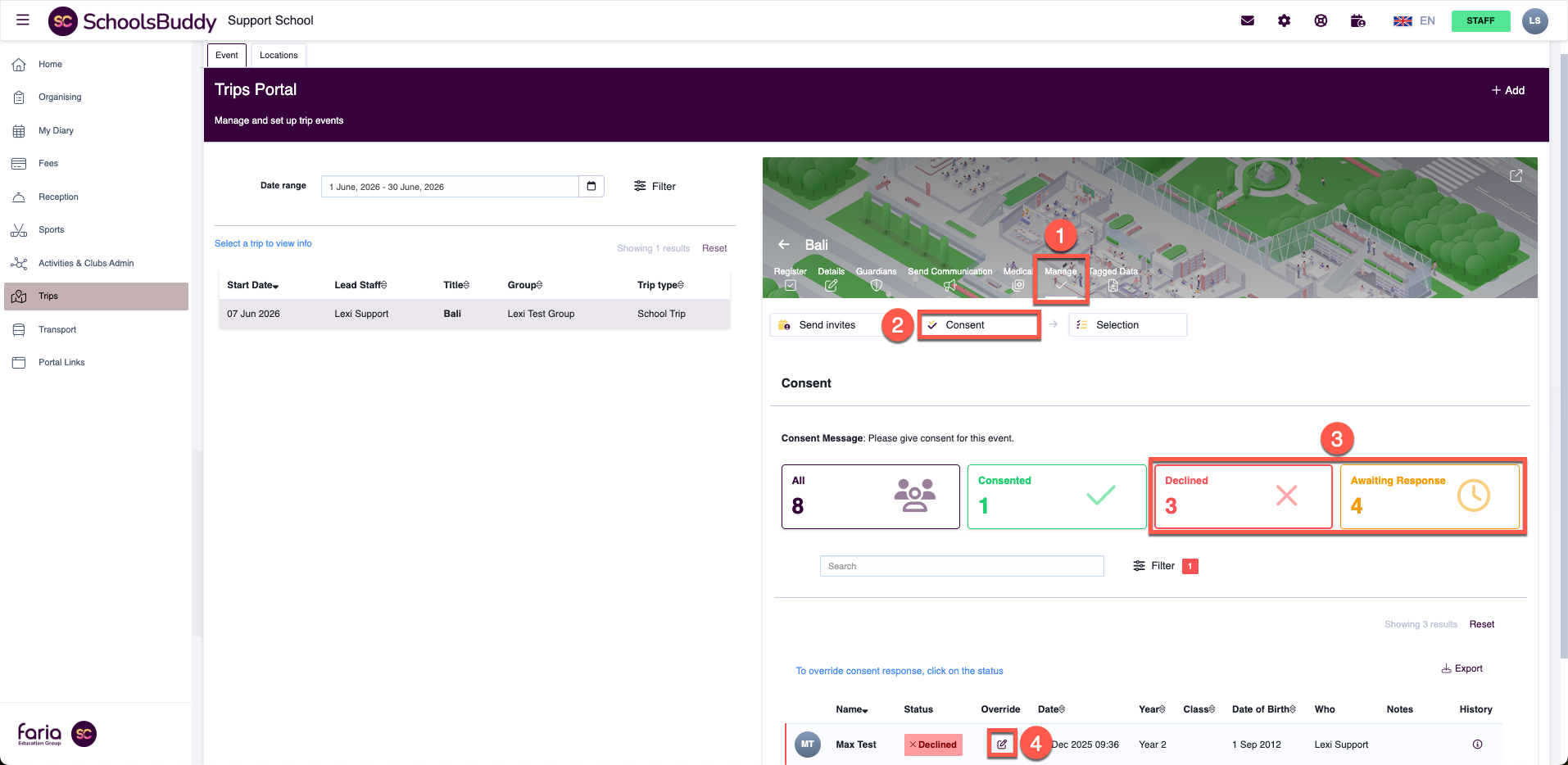Filter by Consented status card
The height and width of the screenshot is (765, 1568).
pyautogui.click(x=1056, y=496)
